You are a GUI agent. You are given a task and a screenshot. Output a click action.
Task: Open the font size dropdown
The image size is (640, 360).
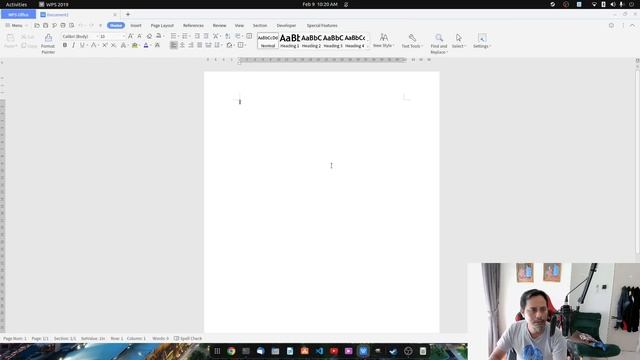pyautogui.click(x=123, y=36)
